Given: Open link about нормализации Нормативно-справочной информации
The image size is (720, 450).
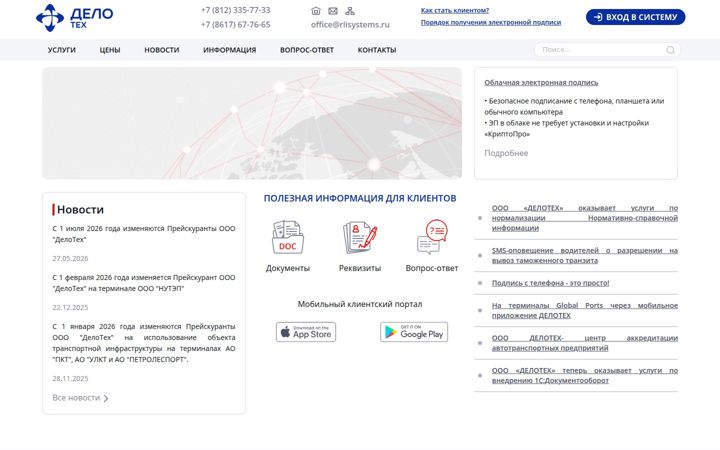Looking at the screenshot, I should click(x=585, y=218).
